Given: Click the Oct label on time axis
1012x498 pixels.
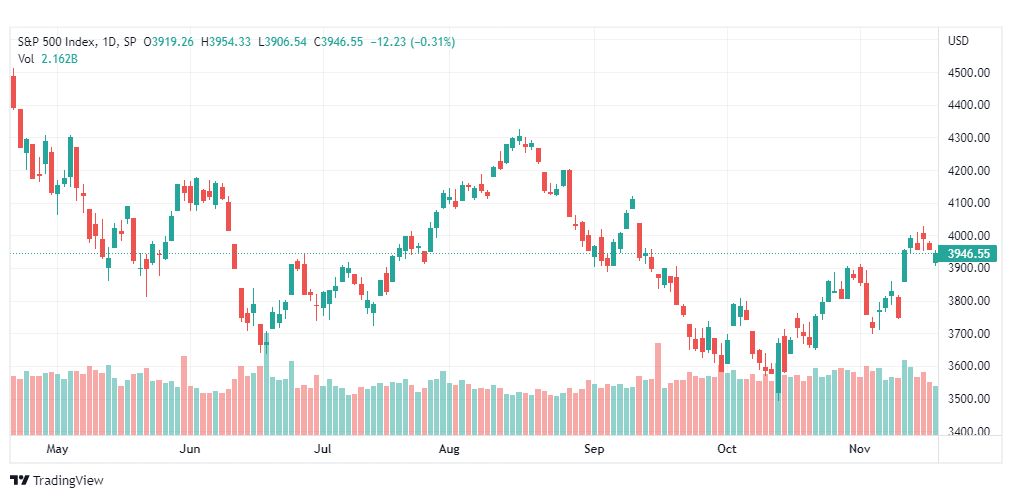Looking at the screenshot, I should pyautogui.click(x=727, y=448).
